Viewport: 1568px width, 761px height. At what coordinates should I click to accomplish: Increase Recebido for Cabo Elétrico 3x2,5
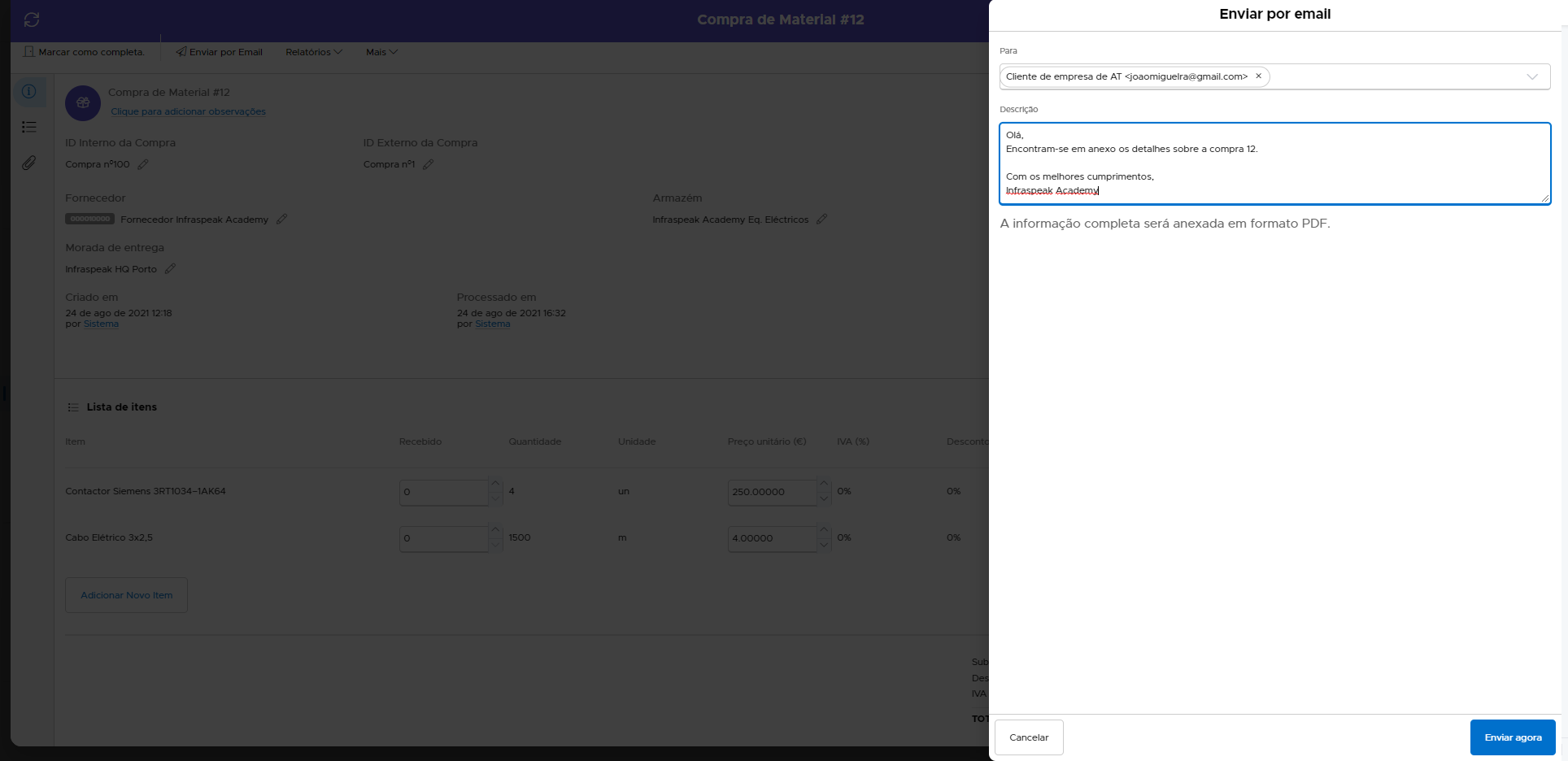pyautogui.click(x=495, y=531)
